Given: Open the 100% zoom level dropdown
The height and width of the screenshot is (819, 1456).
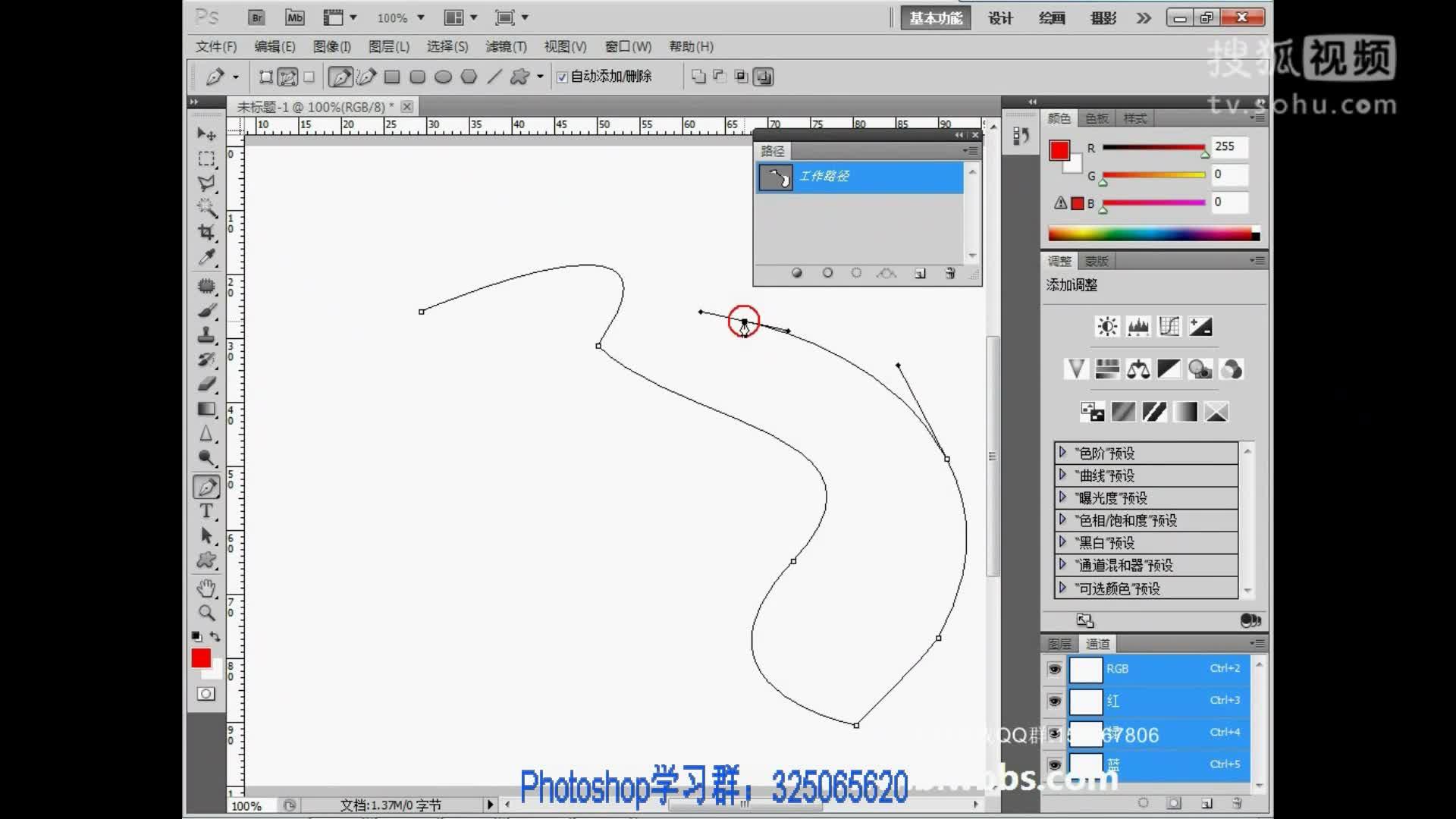Looking at the screenshot, I should 420,17.
